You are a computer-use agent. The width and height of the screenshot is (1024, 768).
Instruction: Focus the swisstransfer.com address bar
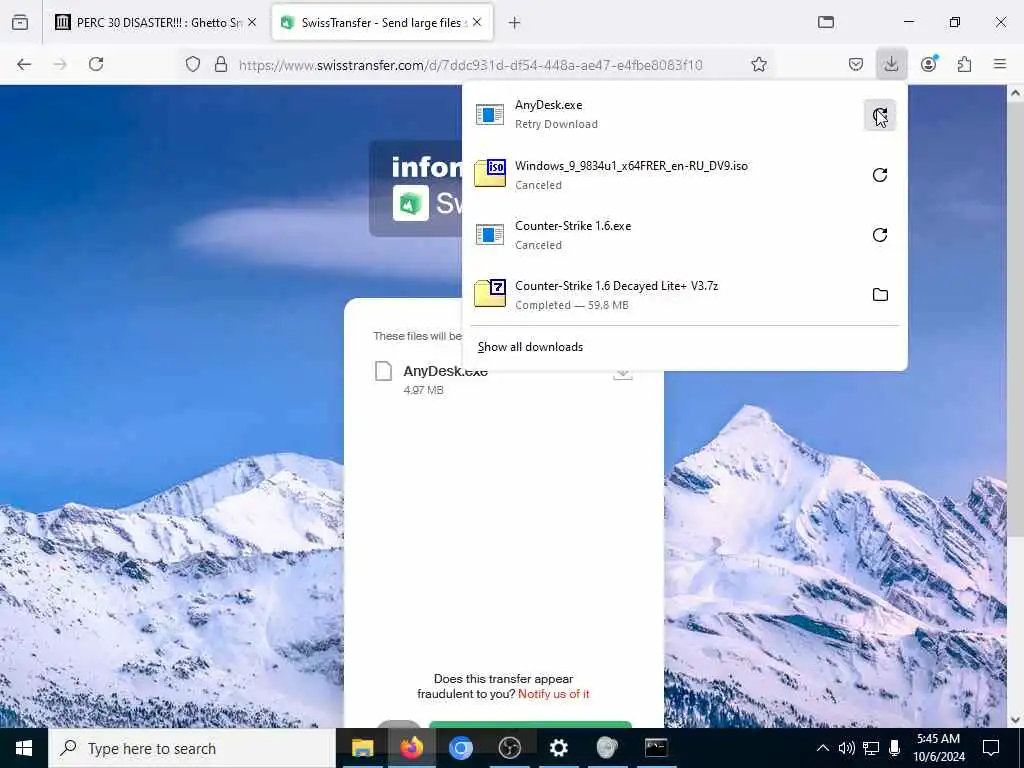[470, 65]
